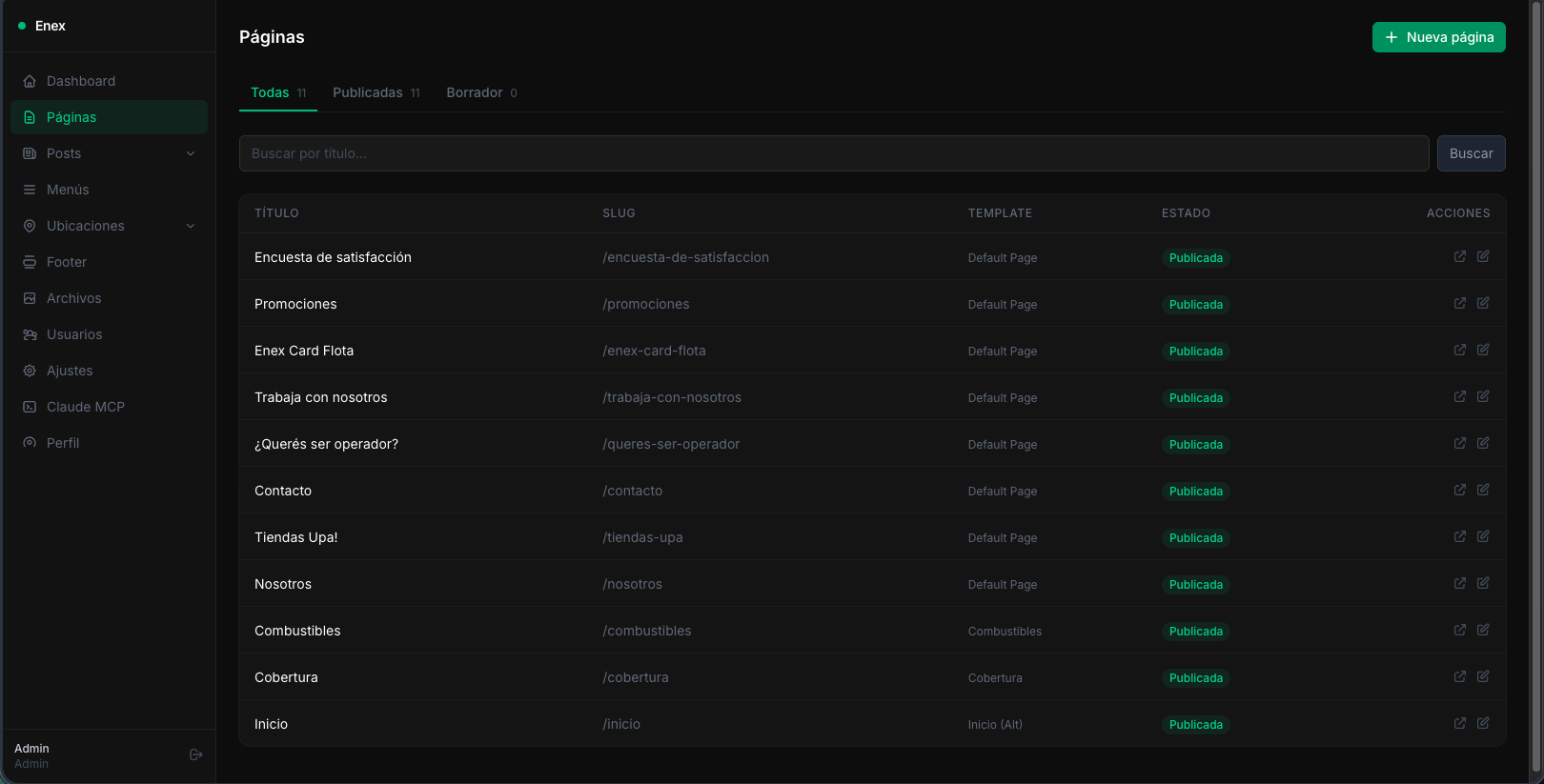Click the Nueva página button
The width and height of the screenshot is (1544, 784).
(1438, 37)
